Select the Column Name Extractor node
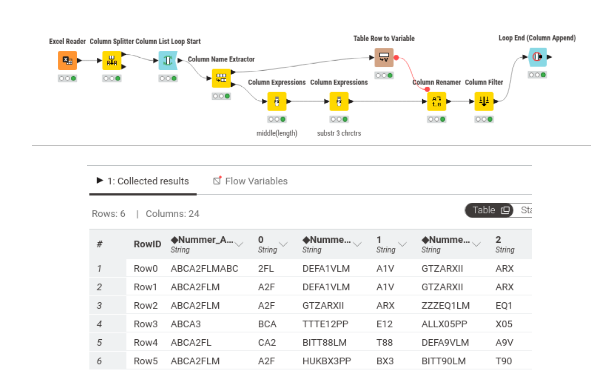This screenshot has width=591, height=388. point(221,78)
